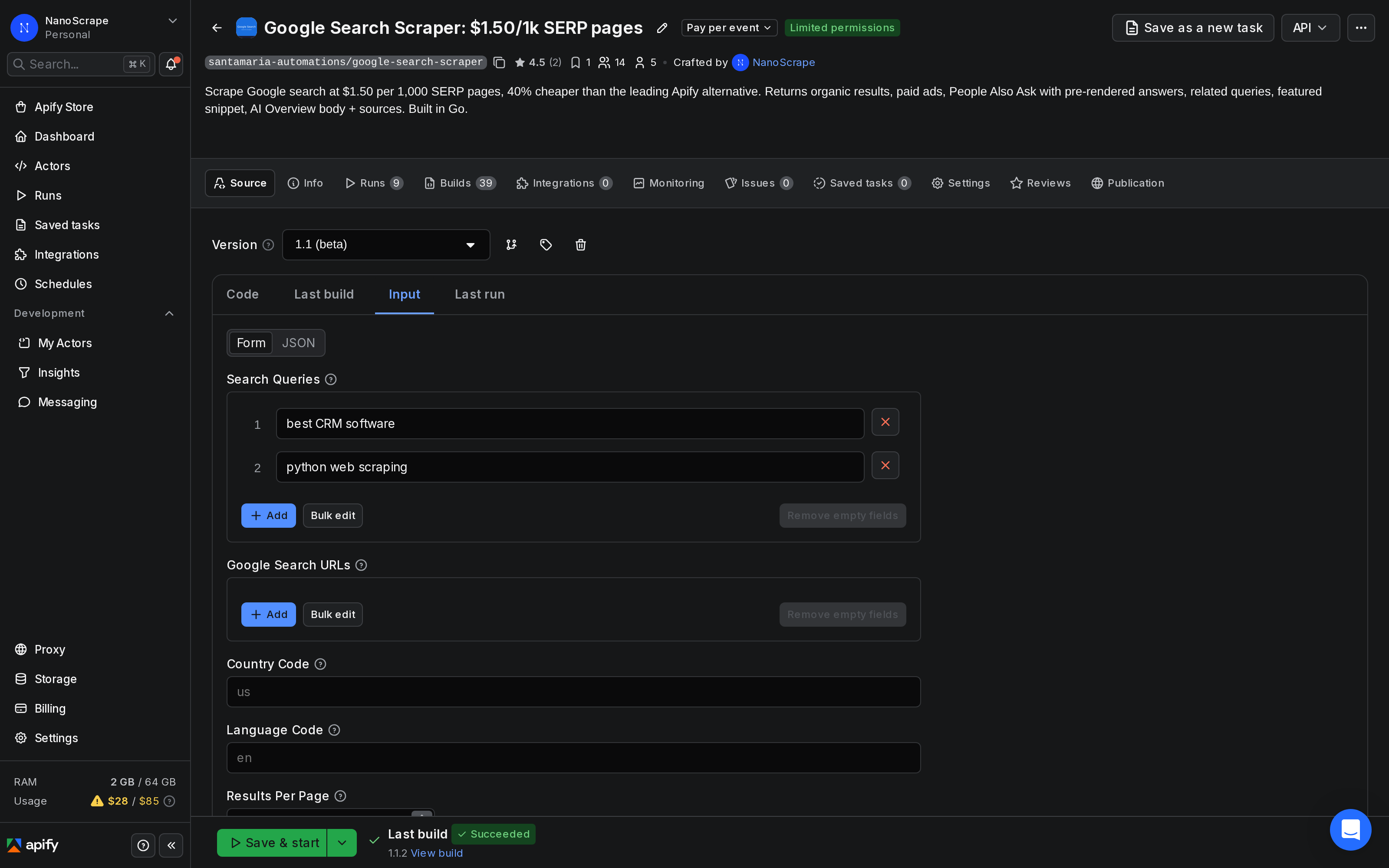This screenshot has height=868, width=1389.
Task: Remove query 'python web scraping'
Action: (x=885, y=466)
